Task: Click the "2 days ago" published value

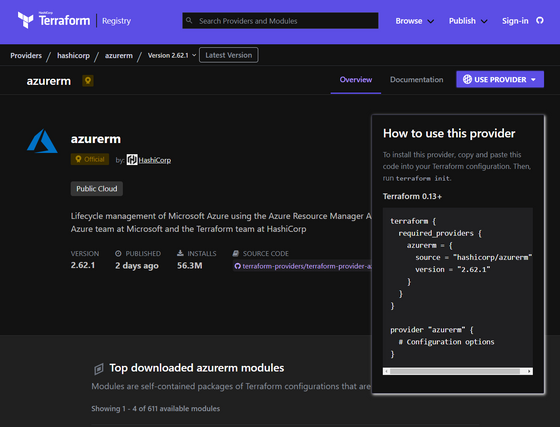Action: (137, 266)
